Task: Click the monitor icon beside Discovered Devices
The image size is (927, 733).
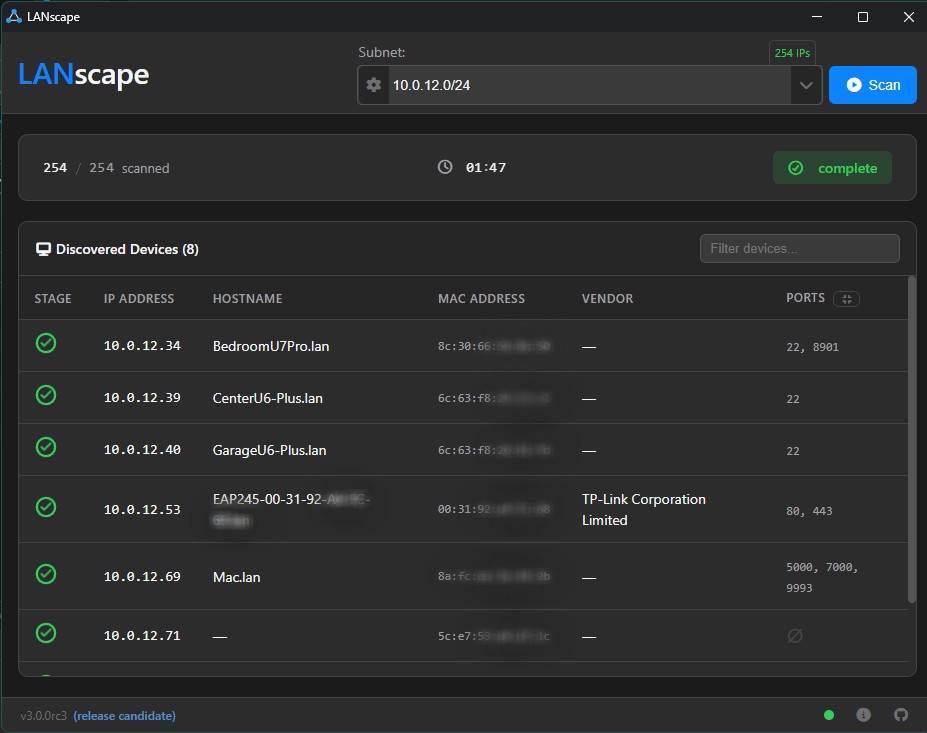Action: pos(43,248)
